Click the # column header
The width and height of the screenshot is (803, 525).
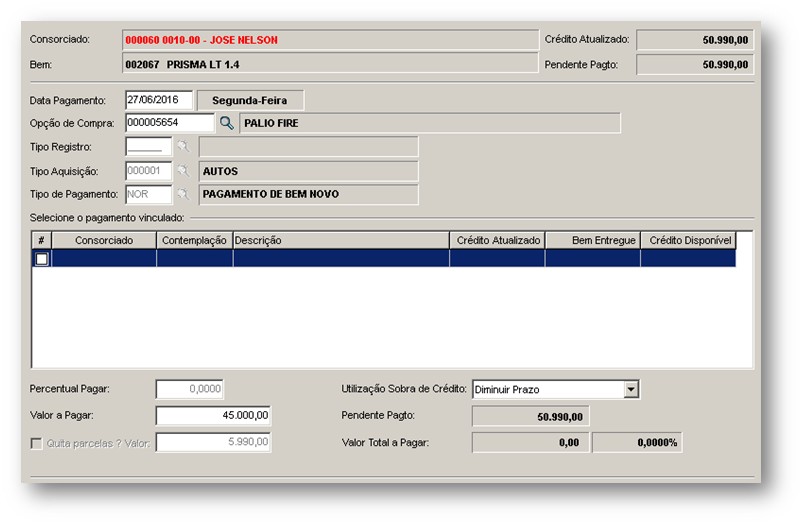pyautogui.click(x=41, y=240)
